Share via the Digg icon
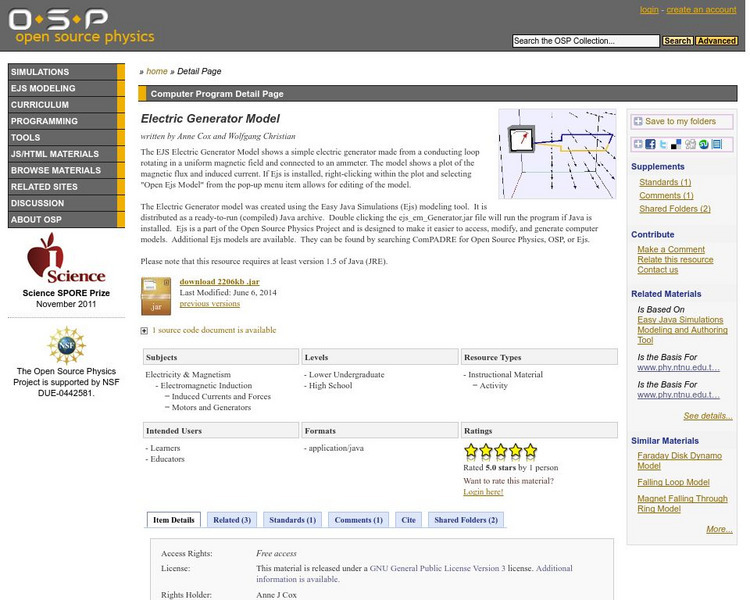 pyautogui.click(x=690, y=144)
